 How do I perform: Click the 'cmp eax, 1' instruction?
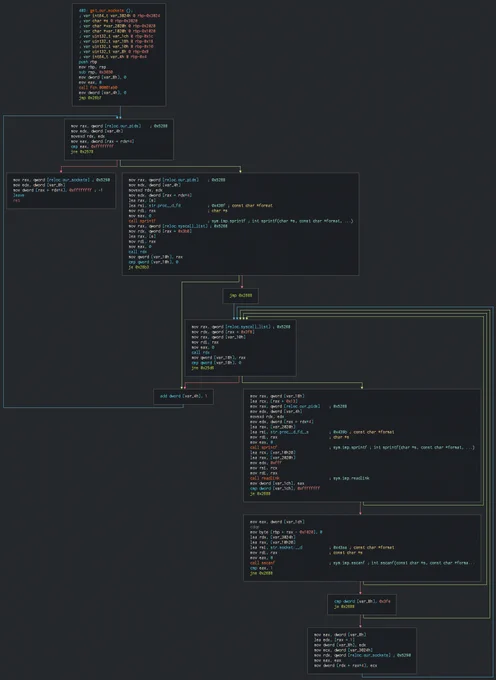pyautogui.click(x=261, y=568)
